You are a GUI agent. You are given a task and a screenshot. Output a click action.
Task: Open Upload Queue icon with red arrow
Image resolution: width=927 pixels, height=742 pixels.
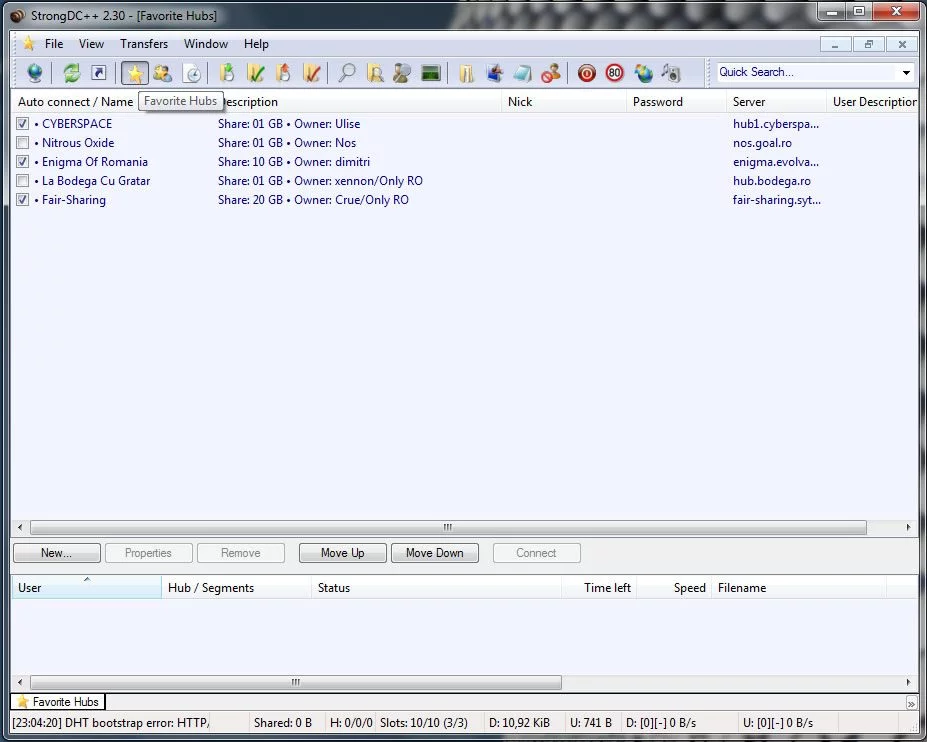(x=284, y=73)
